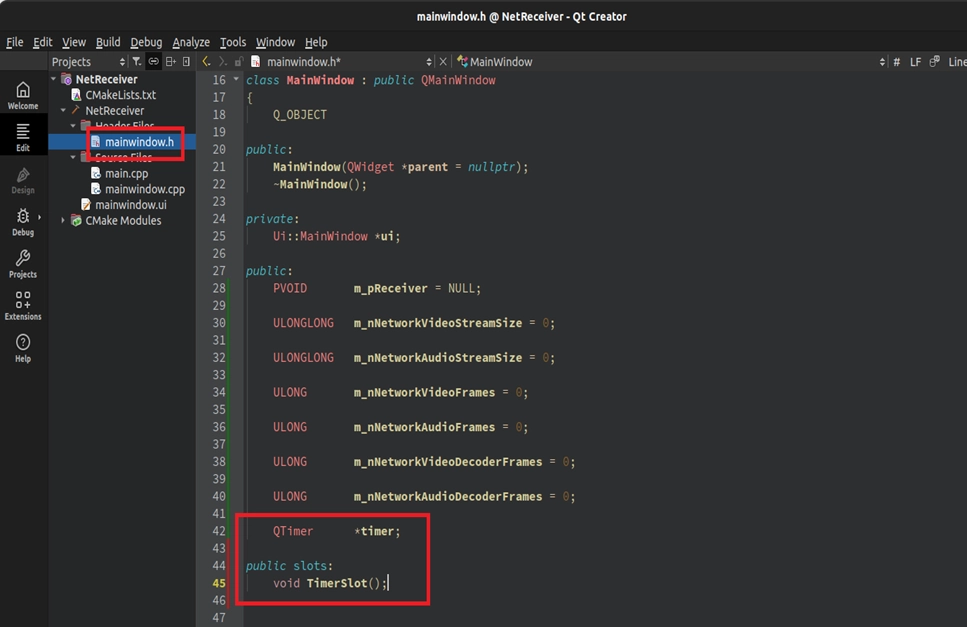This screenshot has width=967, height=627.
Task: Go forward in navigation history
Action: tap(223, 62)
